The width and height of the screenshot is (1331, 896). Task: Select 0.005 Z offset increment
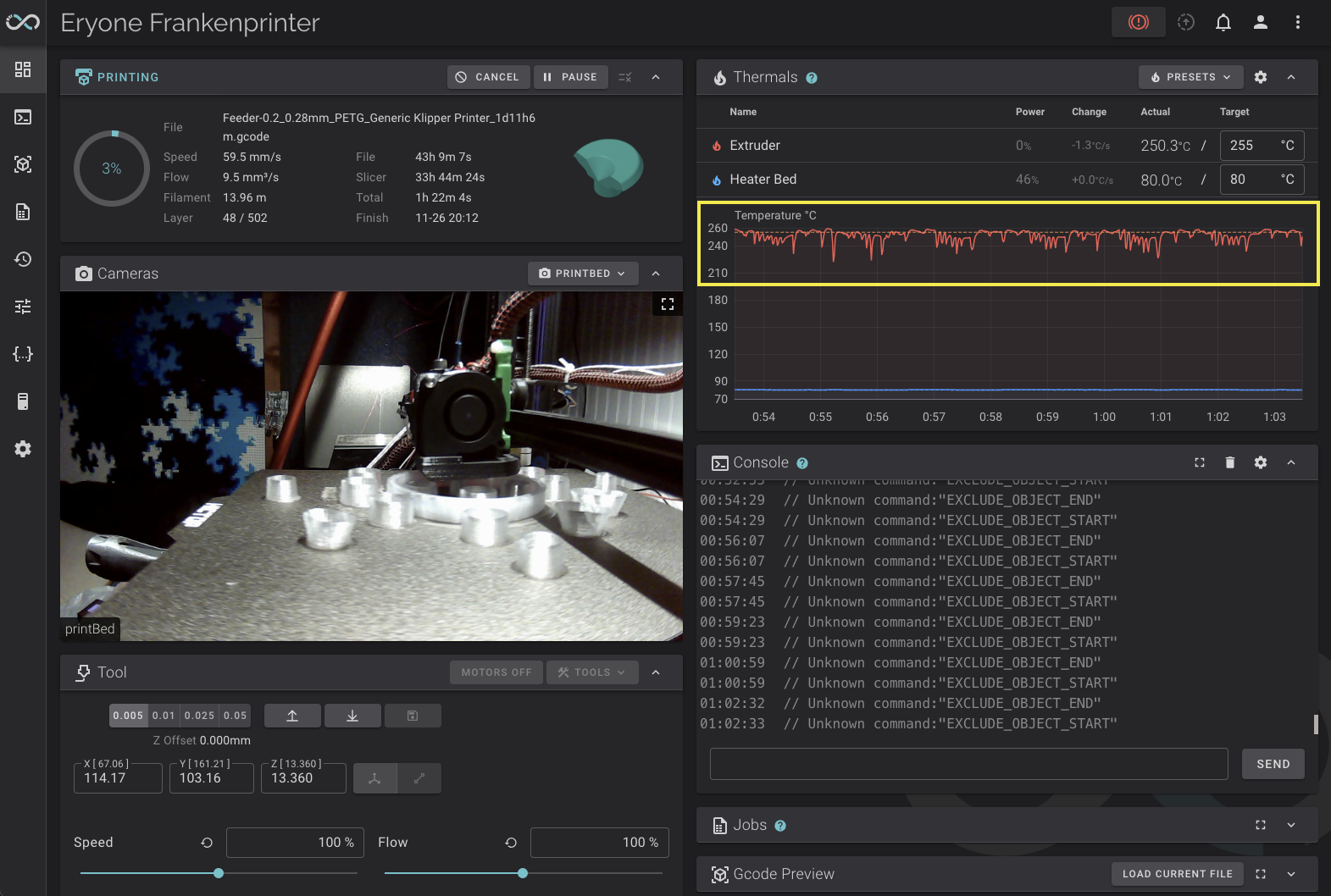(x=128, y=716)
